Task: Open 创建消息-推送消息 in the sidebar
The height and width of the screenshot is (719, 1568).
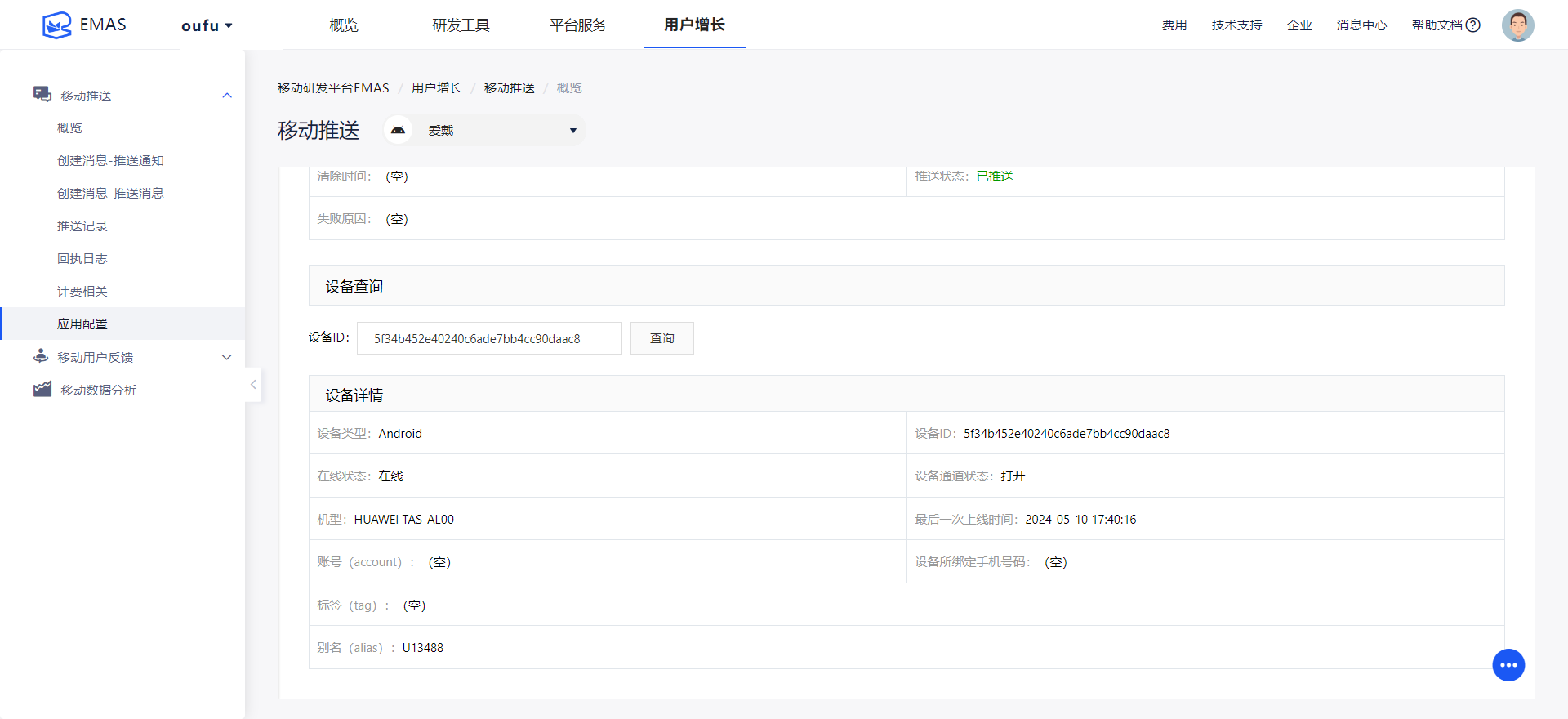Action: click(x=110, y=193)
